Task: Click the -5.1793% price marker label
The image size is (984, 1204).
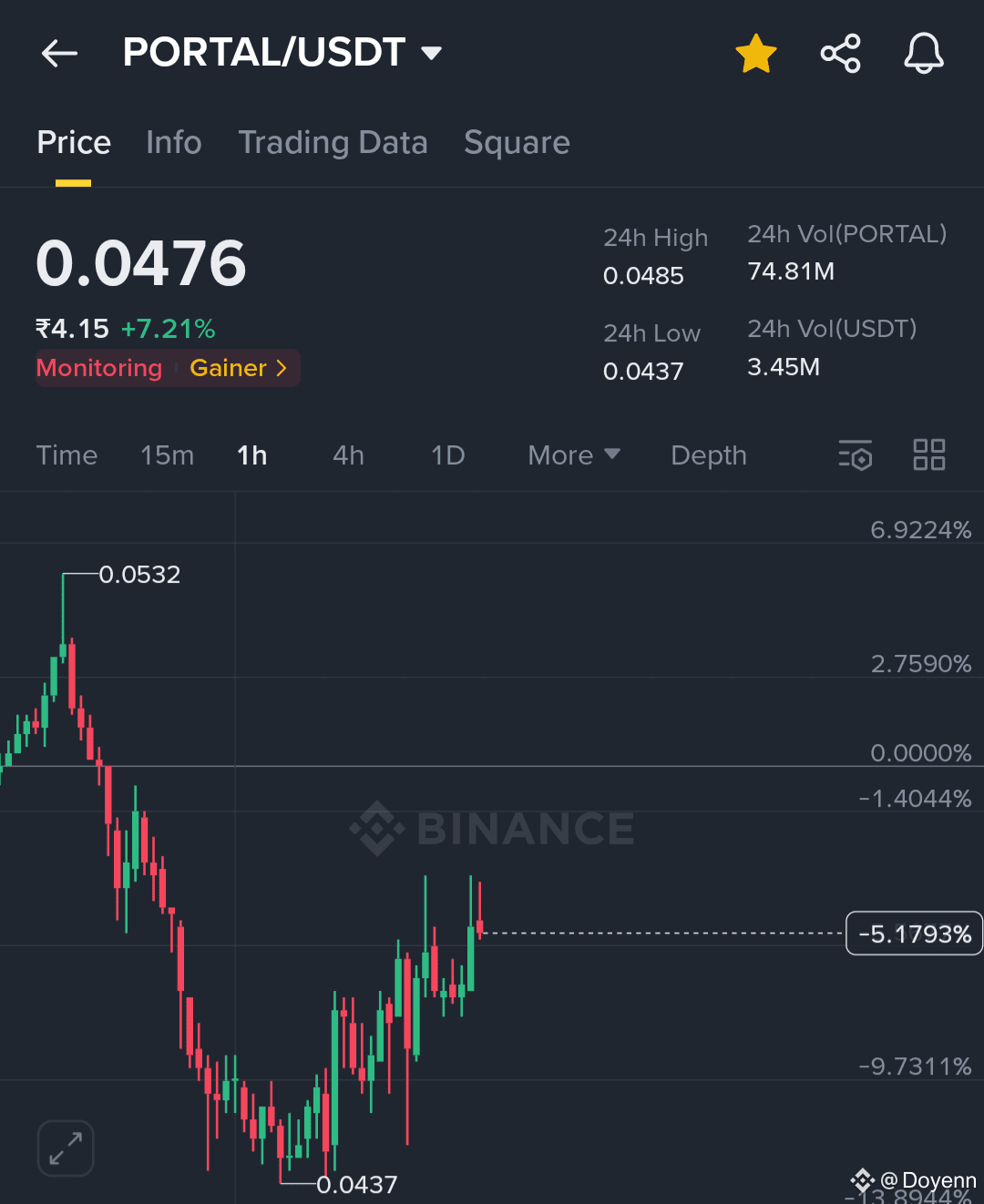Action: (x=915, y=934)
